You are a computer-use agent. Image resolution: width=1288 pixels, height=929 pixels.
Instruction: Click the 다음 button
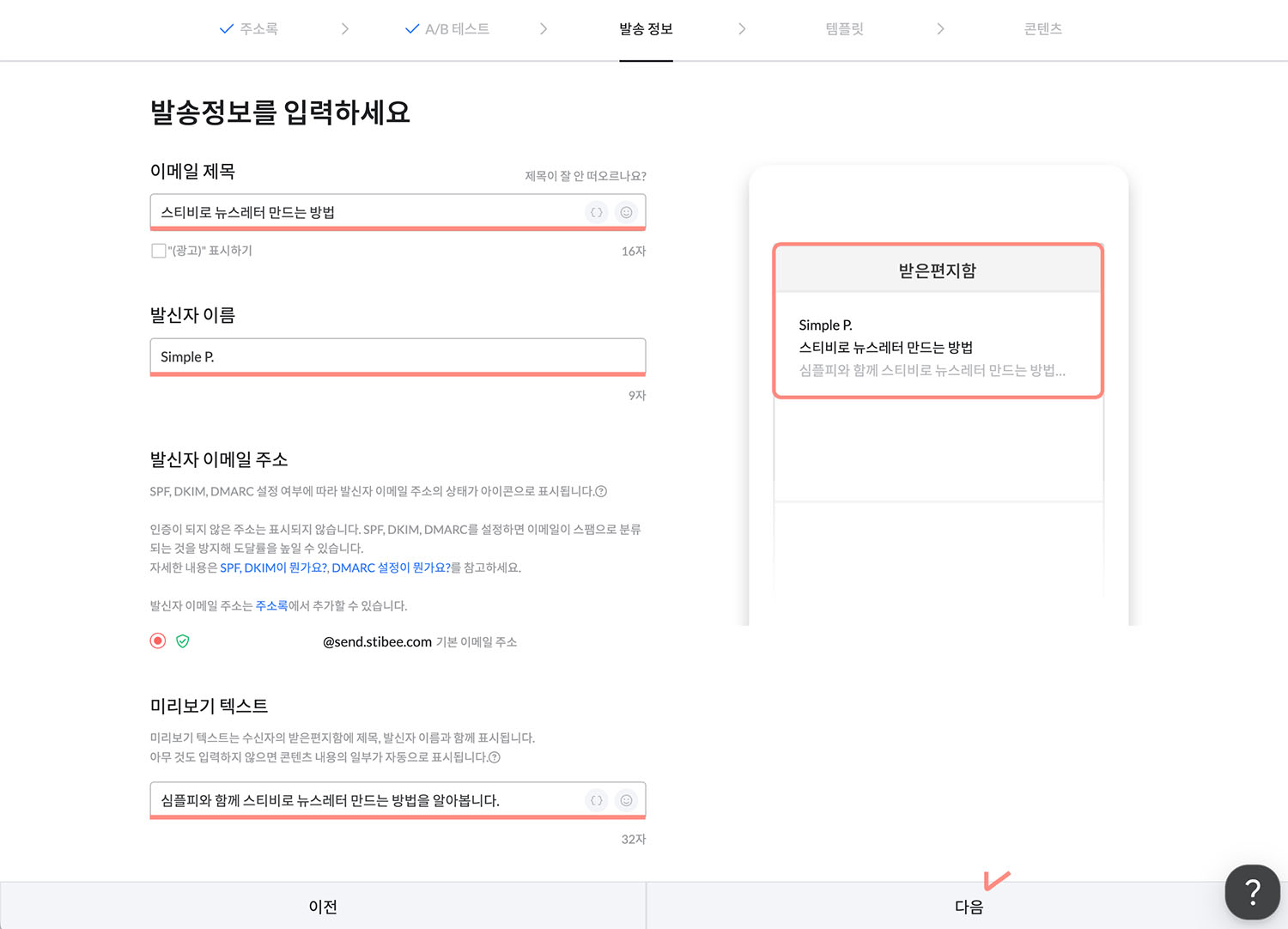pos(968,906)
